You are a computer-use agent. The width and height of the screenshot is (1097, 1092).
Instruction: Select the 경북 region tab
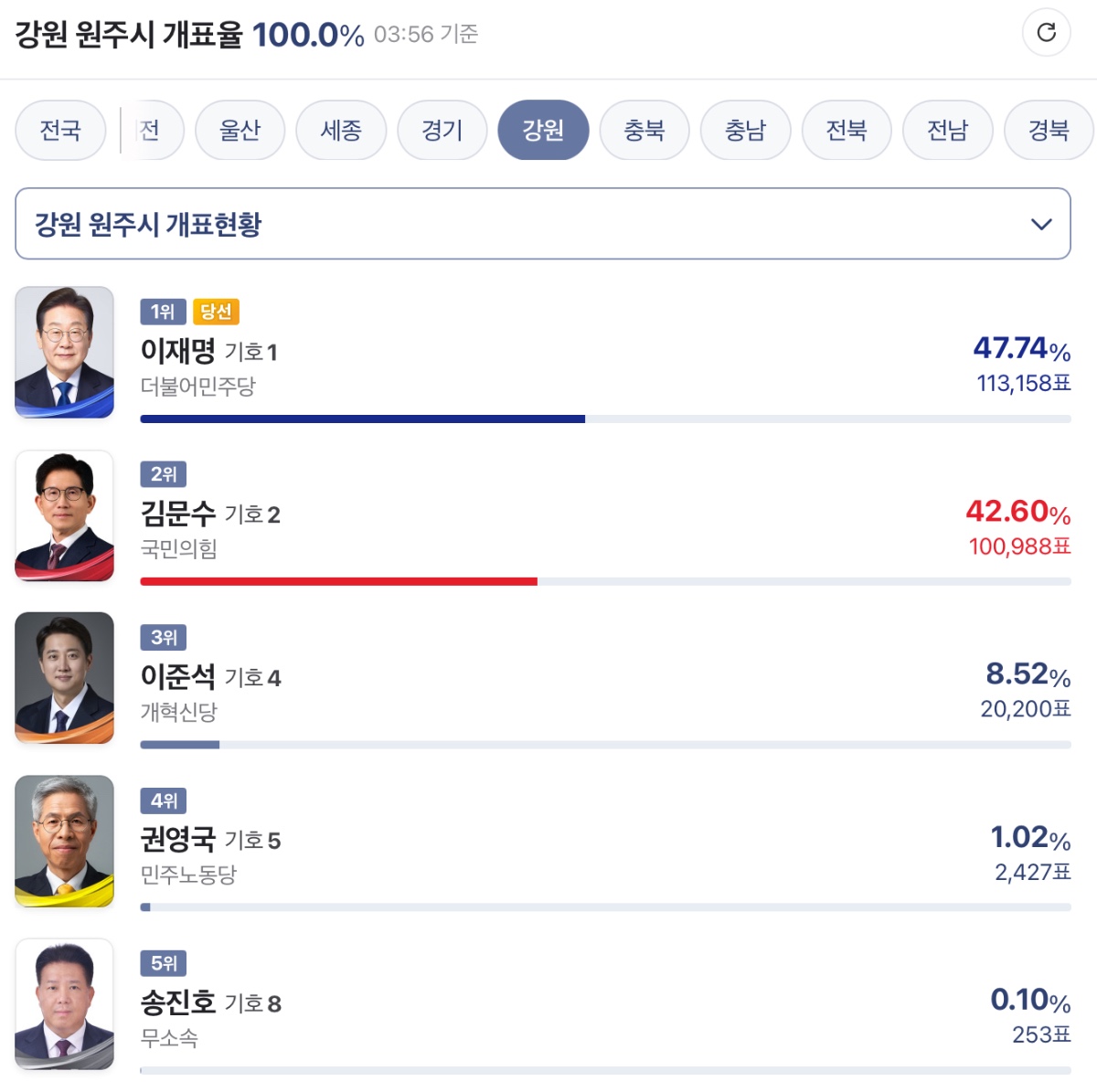coord(1049,130)
